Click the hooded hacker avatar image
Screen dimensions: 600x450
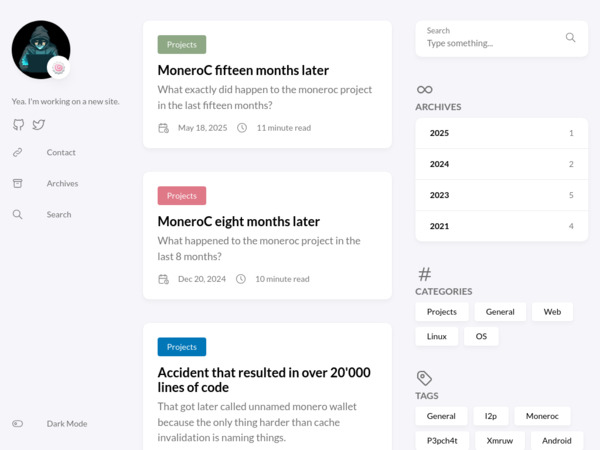coord(41,50)
